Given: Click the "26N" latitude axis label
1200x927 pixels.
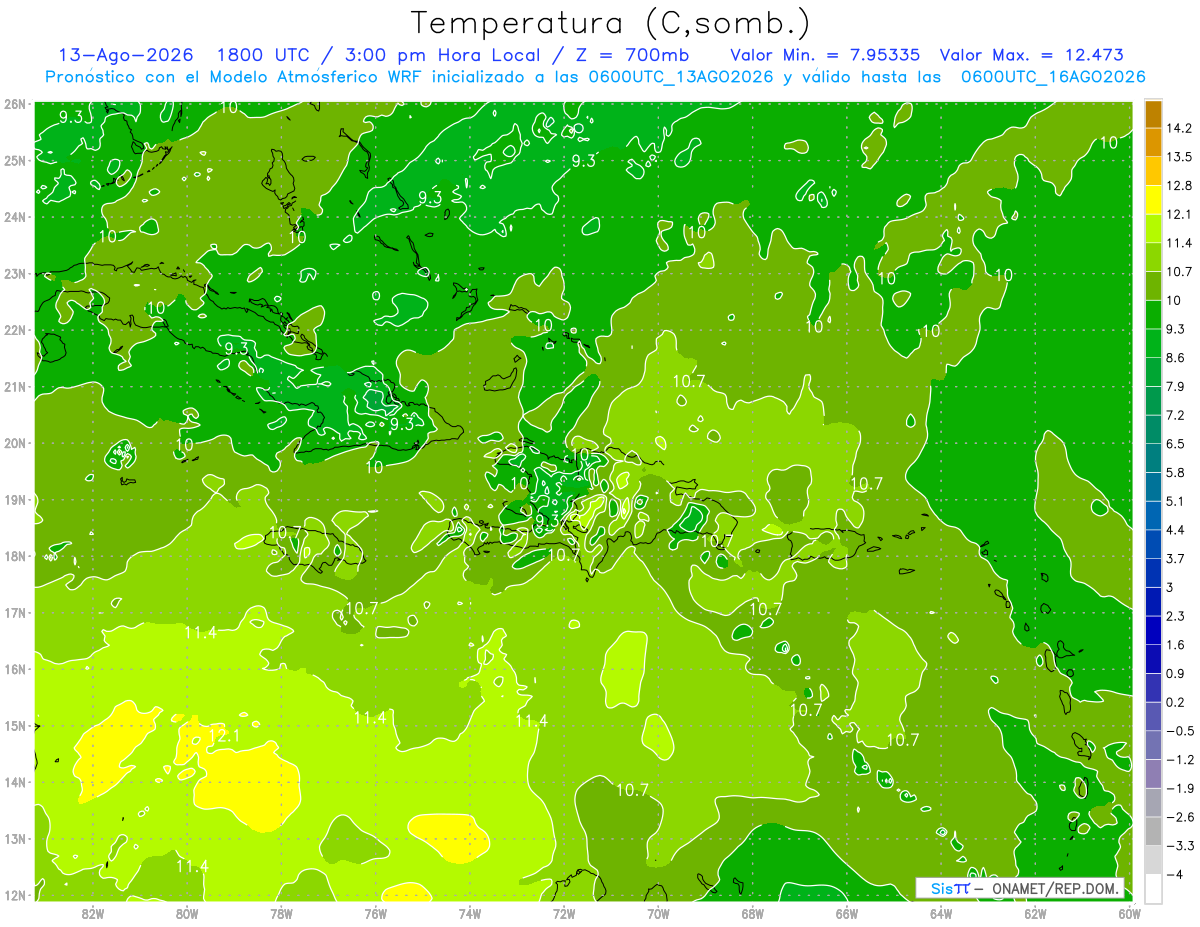Looking at the screenshot, I should (x=14, y=104).
